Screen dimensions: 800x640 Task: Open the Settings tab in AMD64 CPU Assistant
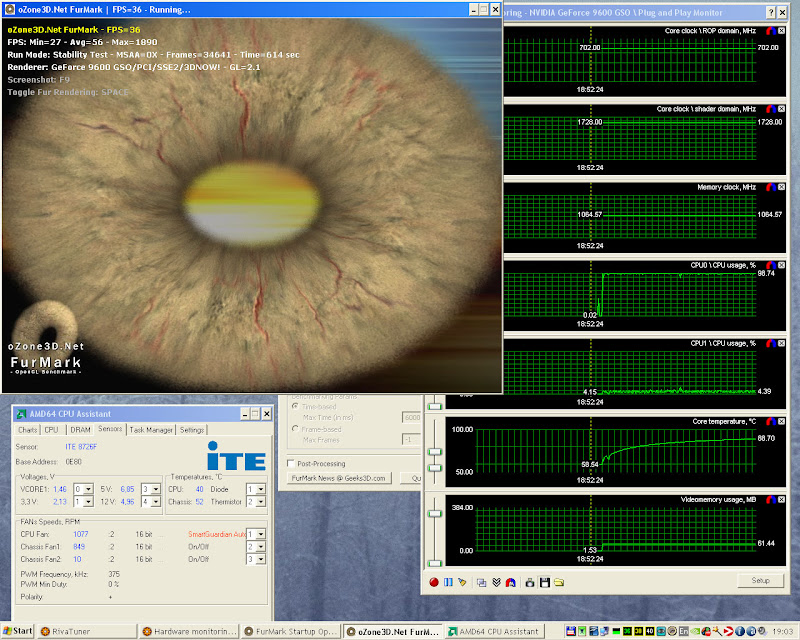192,430
